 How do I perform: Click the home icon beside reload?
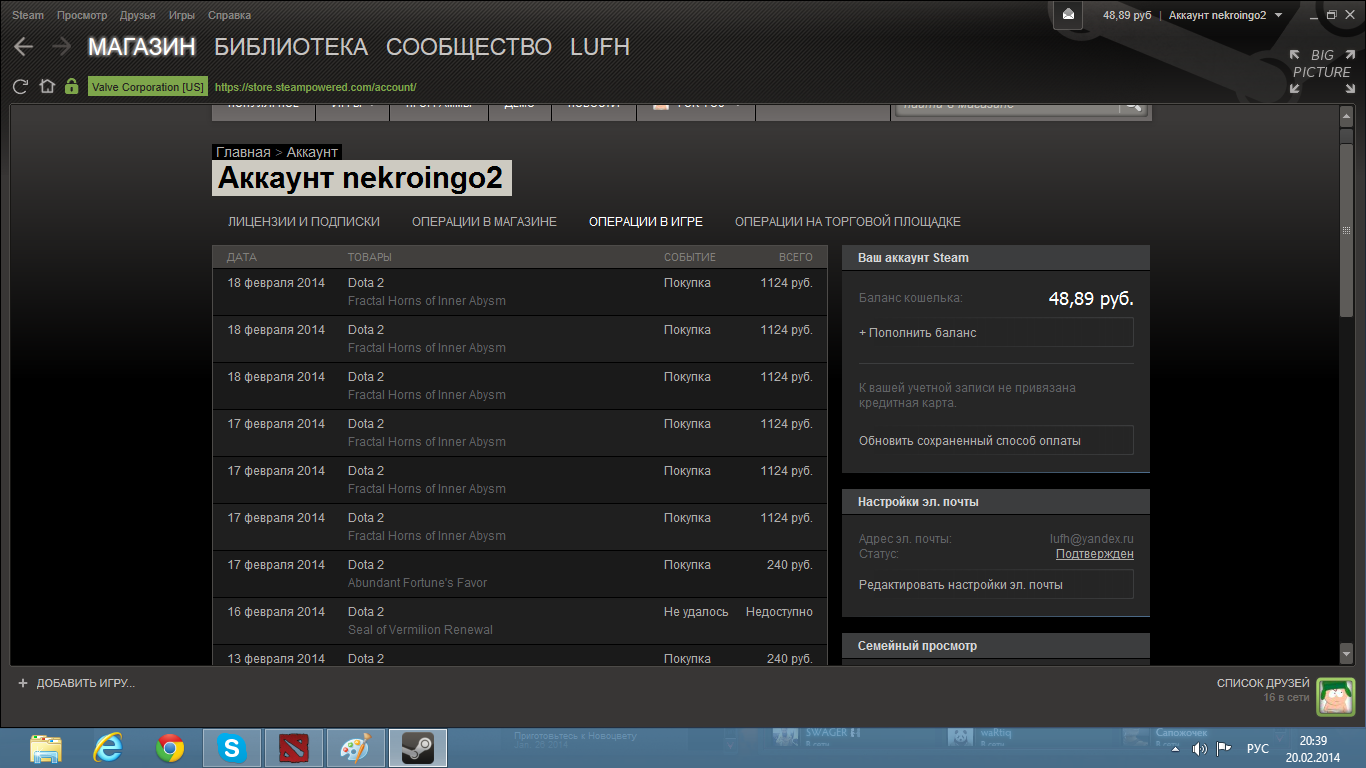click(47, 87)
